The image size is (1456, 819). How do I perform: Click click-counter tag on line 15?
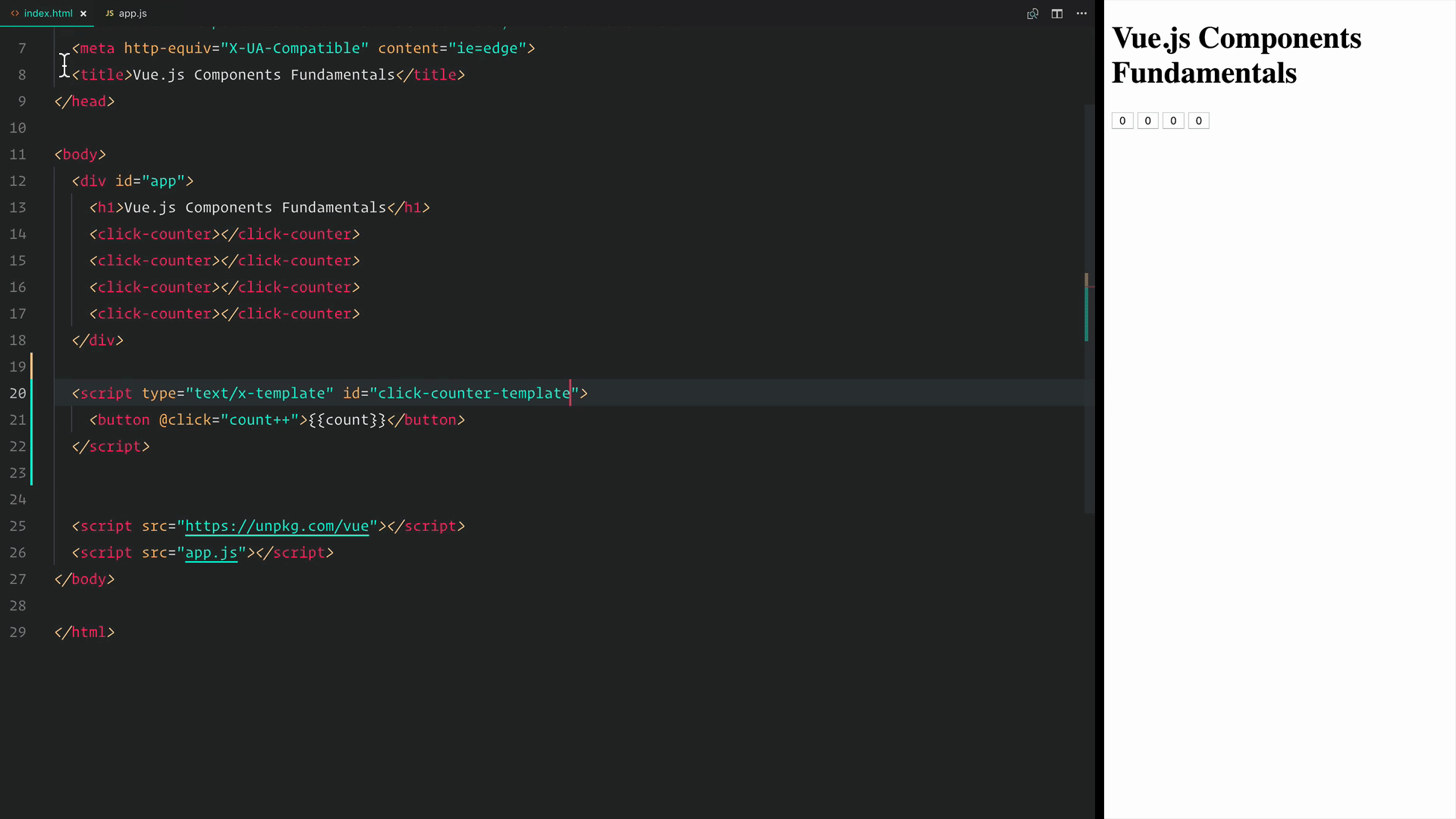224,261
